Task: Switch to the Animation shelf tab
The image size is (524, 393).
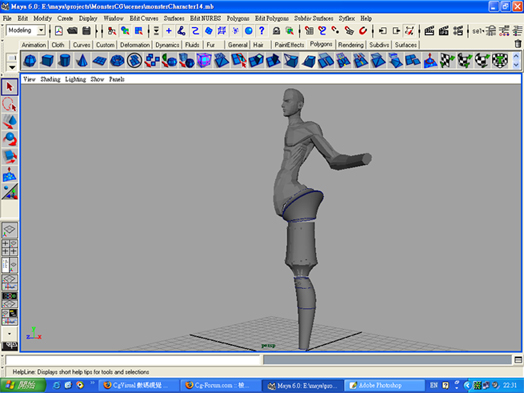Action: point(34,45)
